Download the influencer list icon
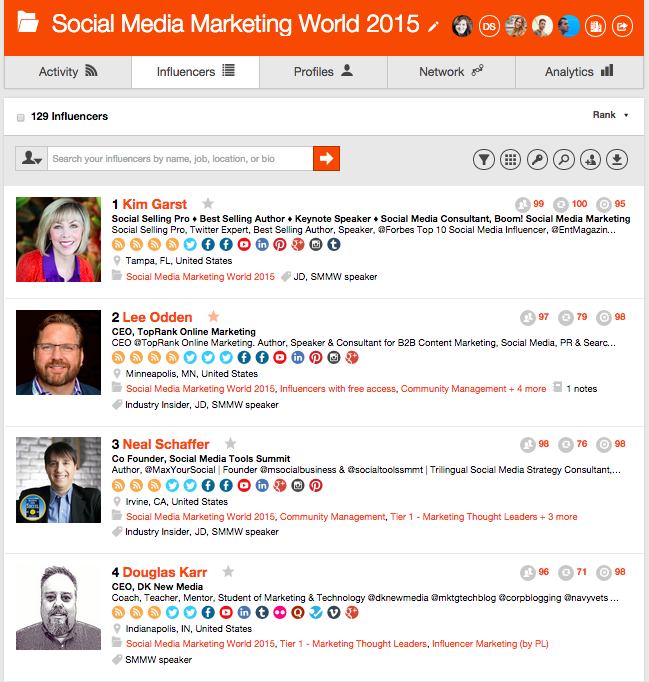The image size is (649, 682). (617, 160)
